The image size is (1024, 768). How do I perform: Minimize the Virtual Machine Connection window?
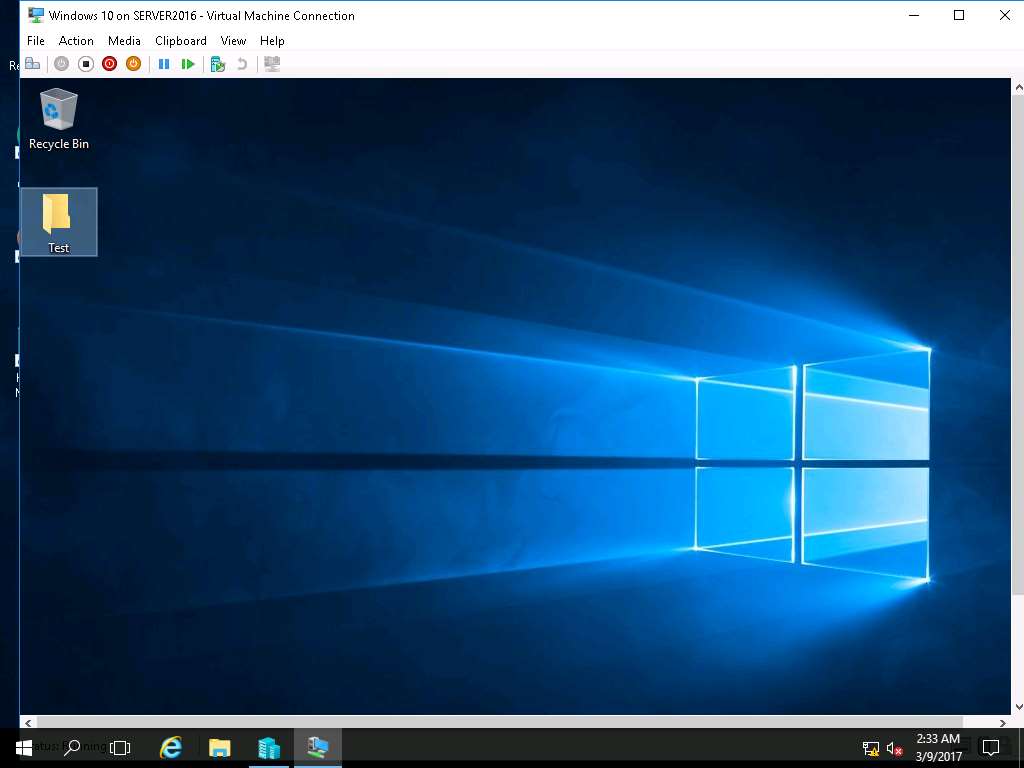point(914,15)
